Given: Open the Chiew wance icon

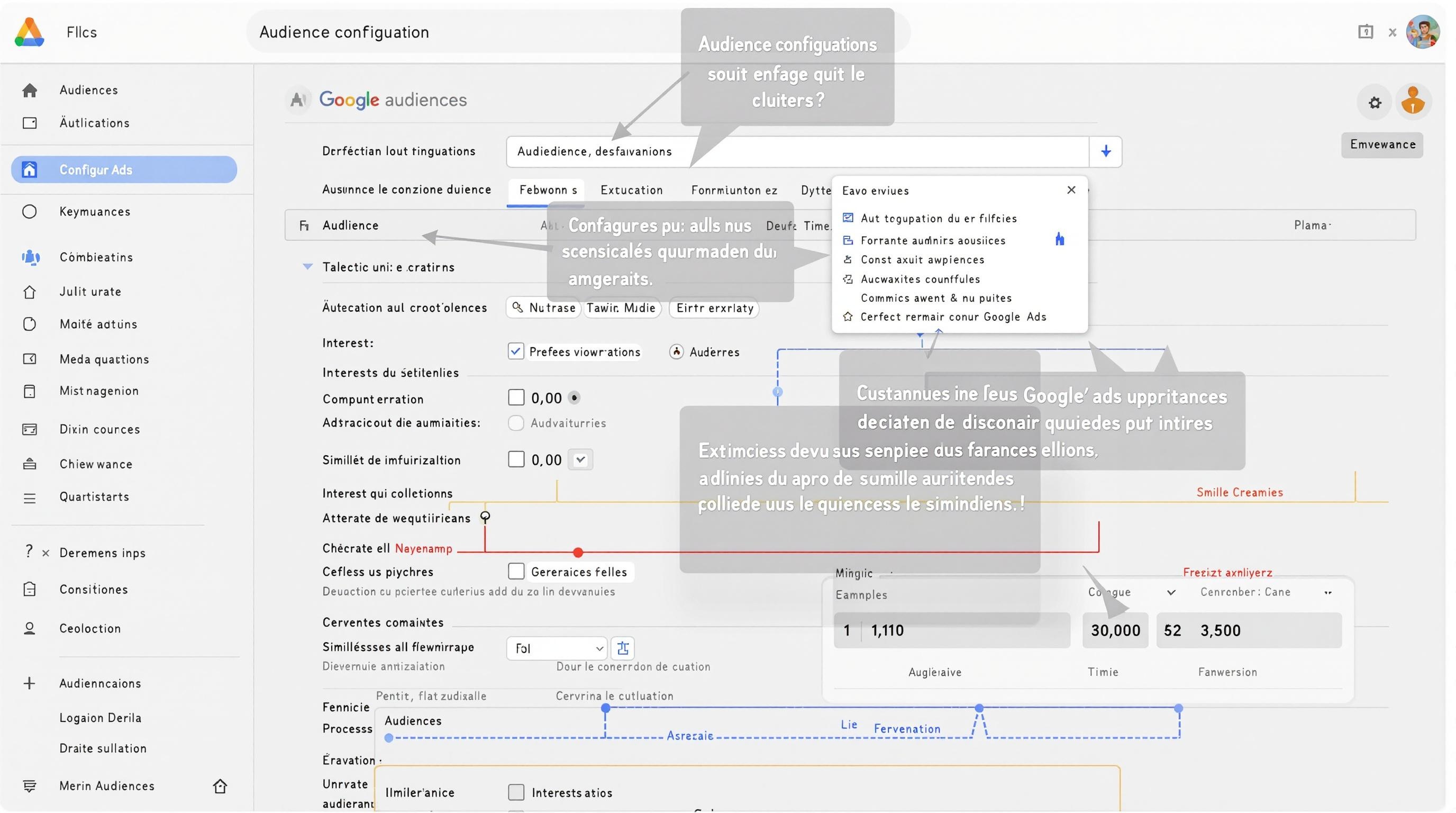Looking at the screenshot, I should point(30,464).
